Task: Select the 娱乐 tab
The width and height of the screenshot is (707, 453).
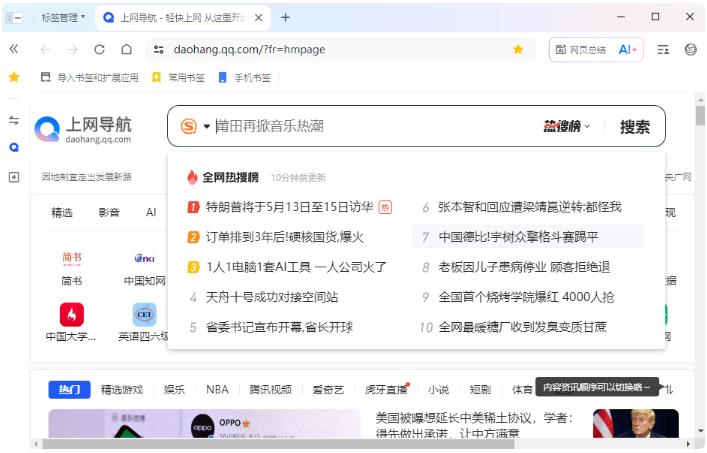Action: pyautogui.click(x=174, y=390)
